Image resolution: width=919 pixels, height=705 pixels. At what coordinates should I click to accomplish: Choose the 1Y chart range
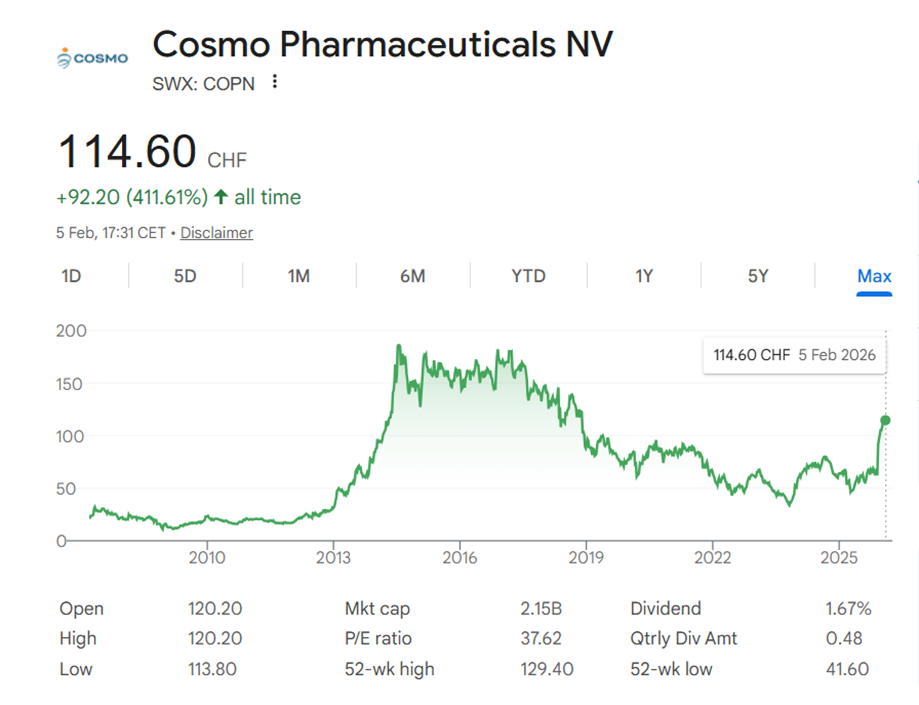point(644,276)
